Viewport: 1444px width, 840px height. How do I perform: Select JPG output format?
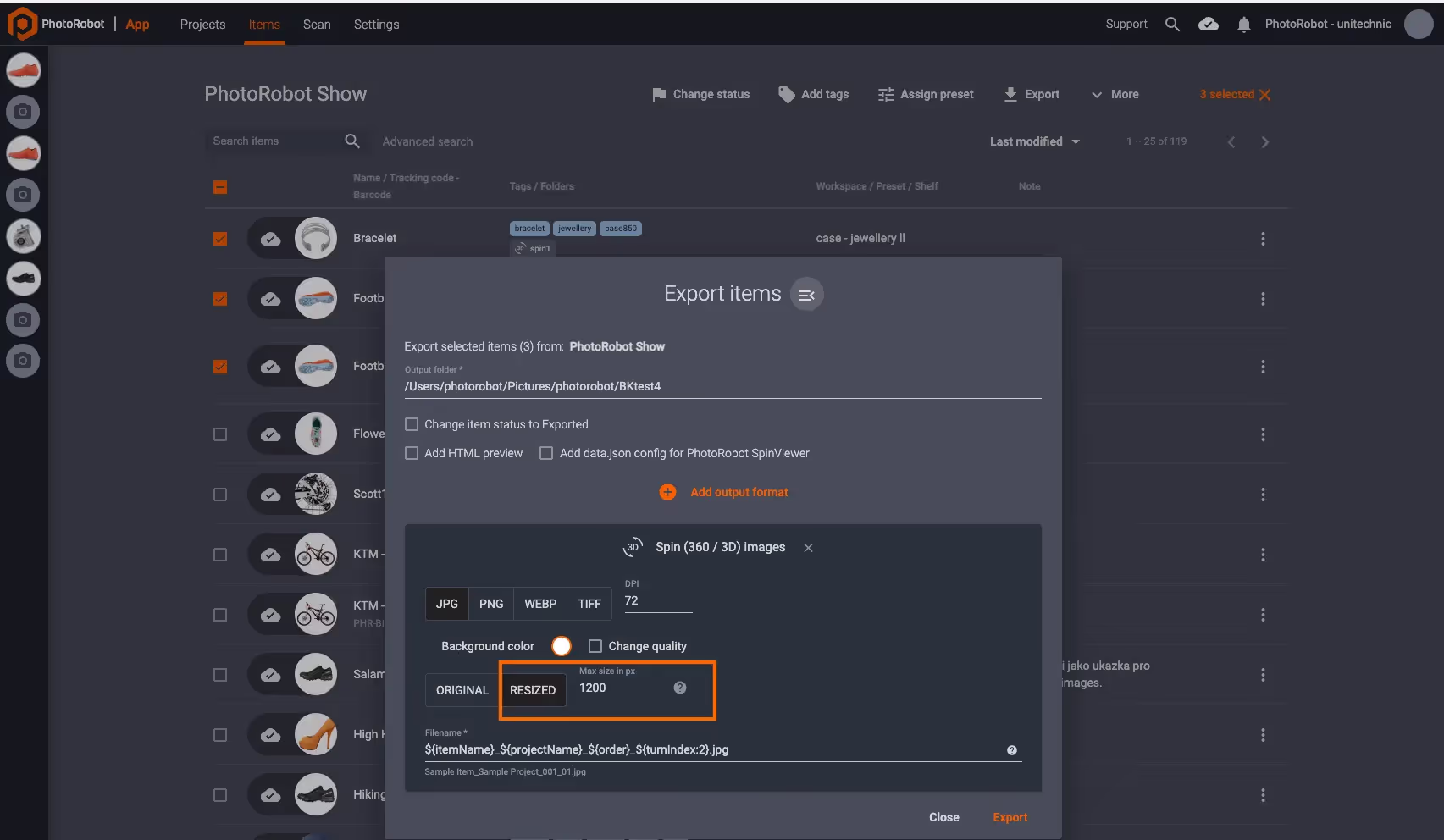click(x=447, y=604)
